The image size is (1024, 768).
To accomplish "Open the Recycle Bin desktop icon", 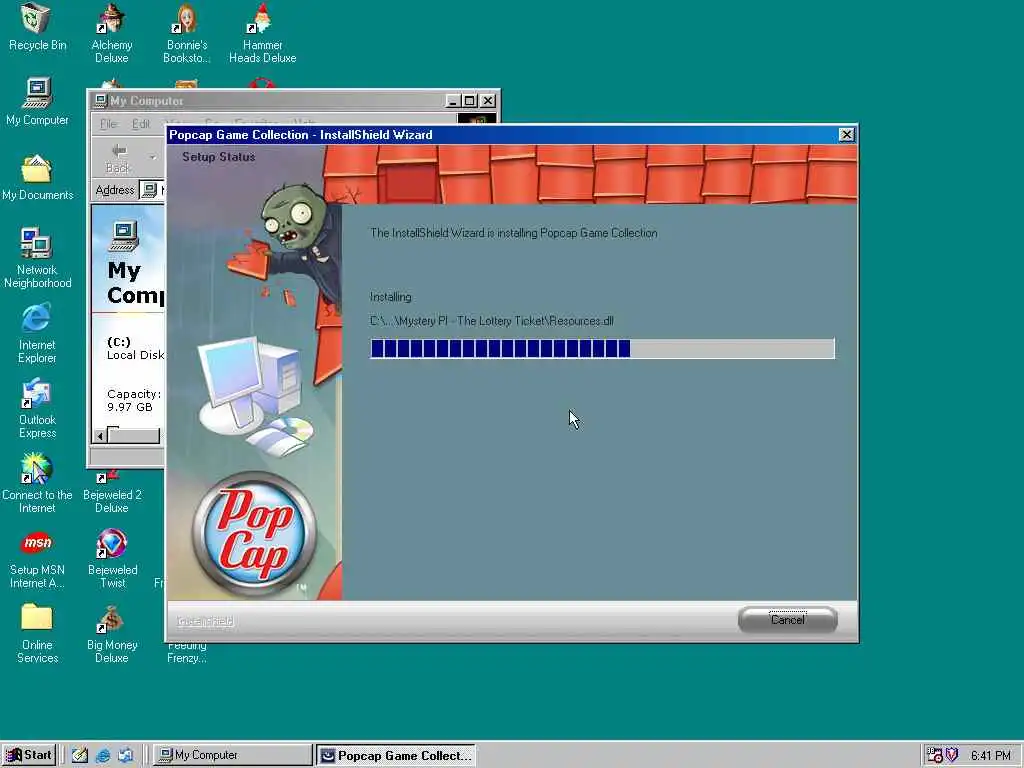I will pos(37,27).
